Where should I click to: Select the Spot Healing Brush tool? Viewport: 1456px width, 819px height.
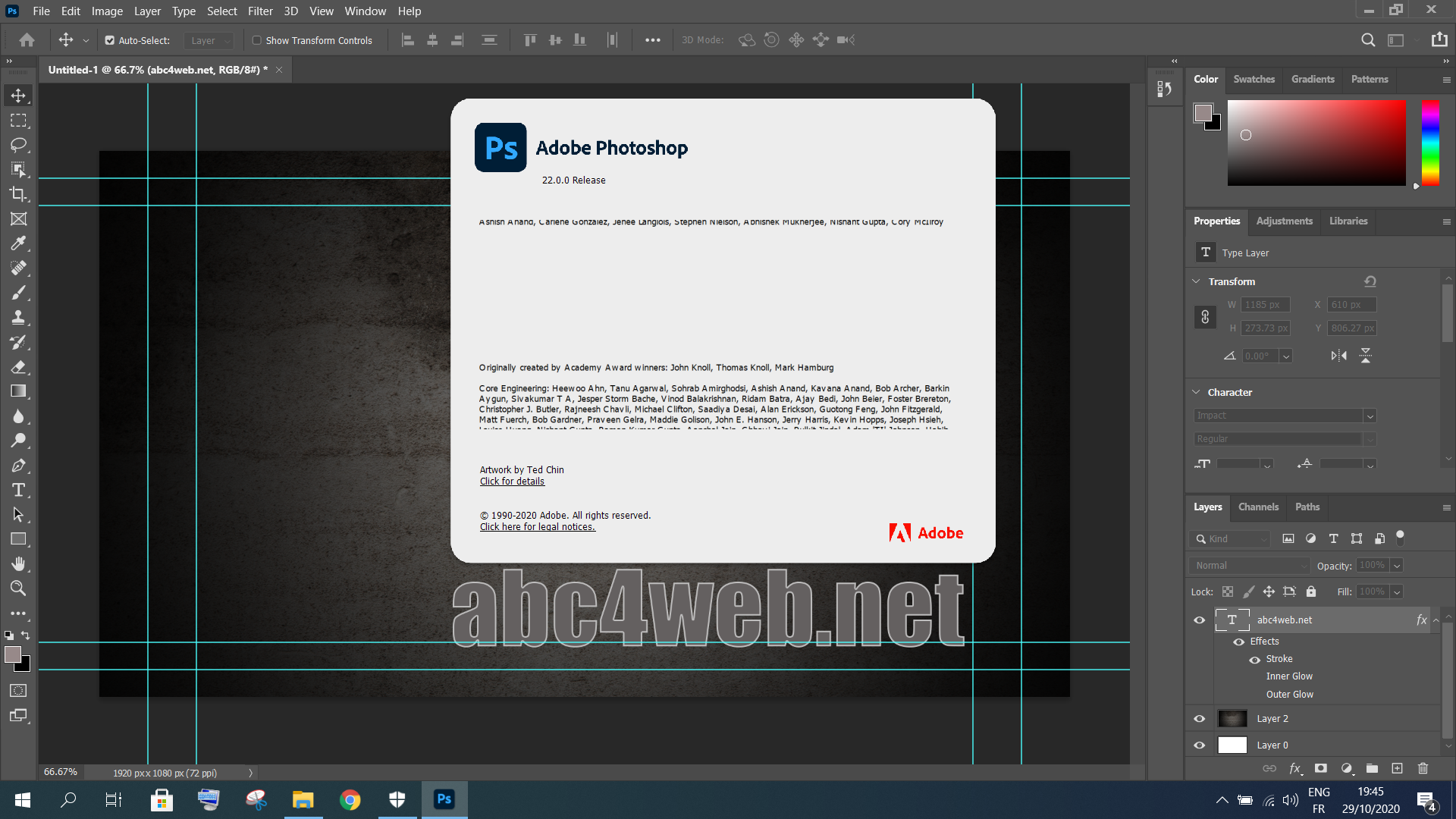coord(18,268)
